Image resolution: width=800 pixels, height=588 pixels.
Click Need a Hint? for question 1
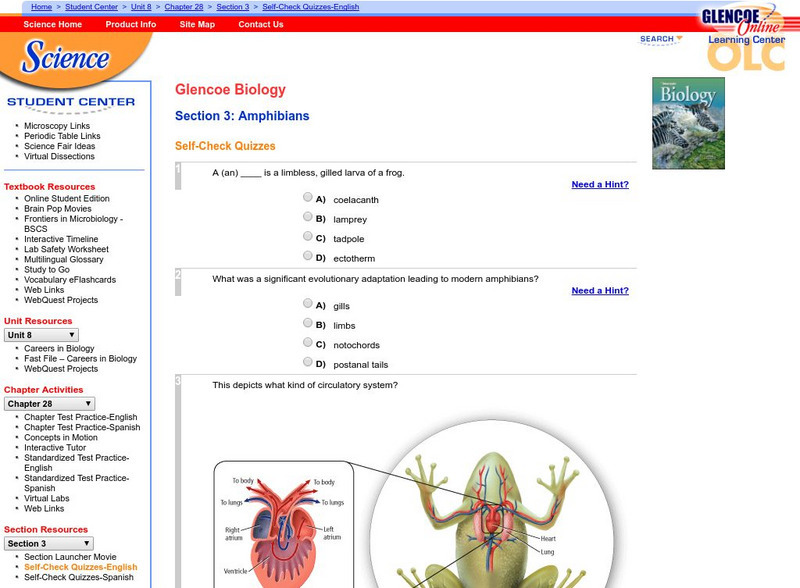[599, 184]
